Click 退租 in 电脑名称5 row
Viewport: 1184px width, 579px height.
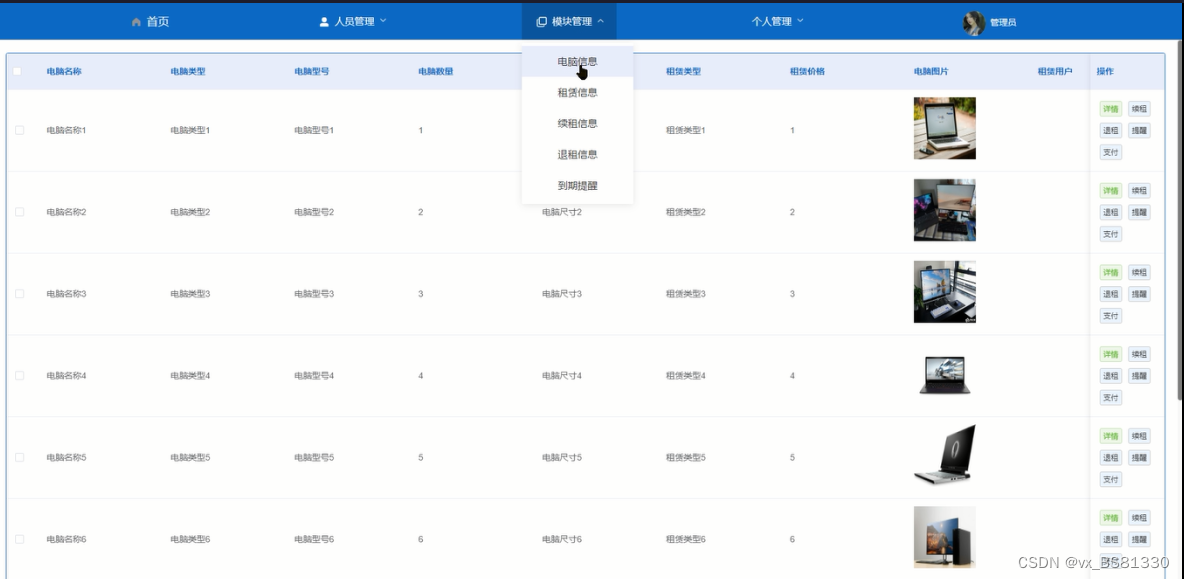click(x=1111, y=457)
